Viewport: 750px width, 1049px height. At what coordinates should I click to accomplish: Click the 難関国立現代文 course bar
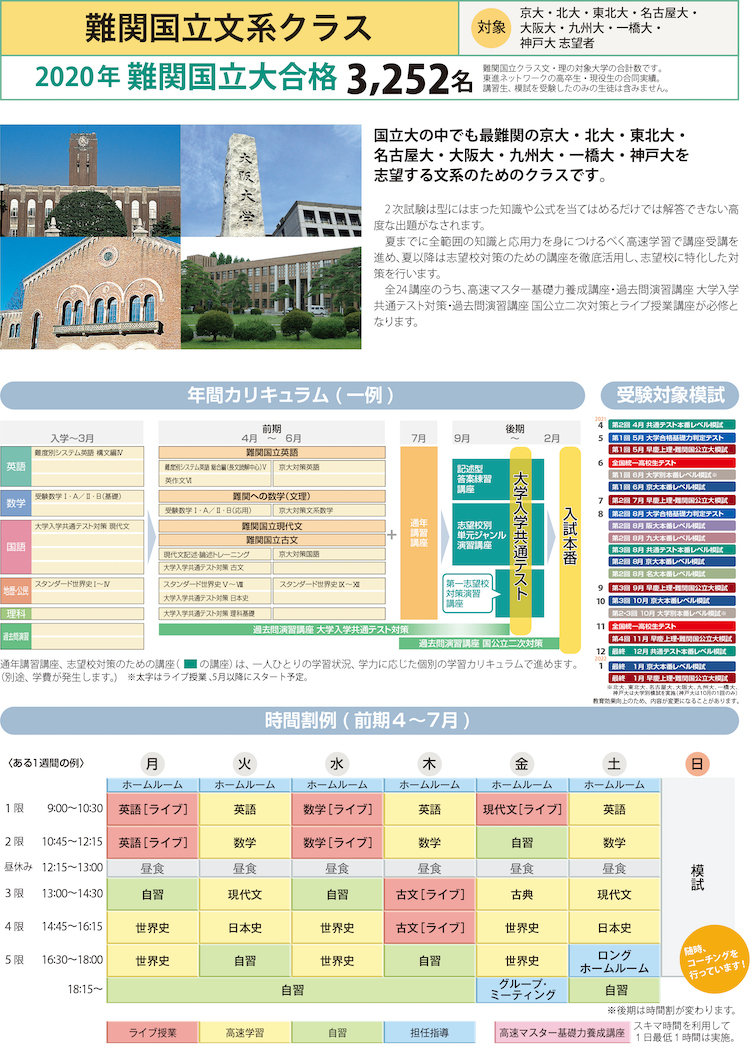click(x=272, y=527)
